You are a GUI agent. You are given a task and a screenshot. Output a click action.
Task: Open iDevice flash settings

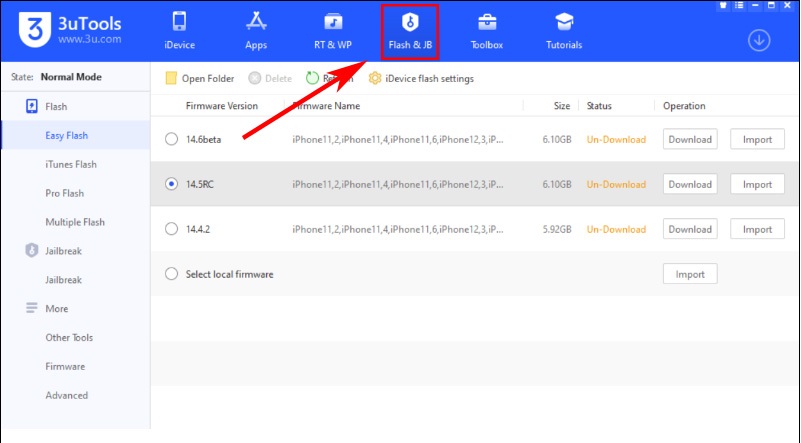(421, 78)
